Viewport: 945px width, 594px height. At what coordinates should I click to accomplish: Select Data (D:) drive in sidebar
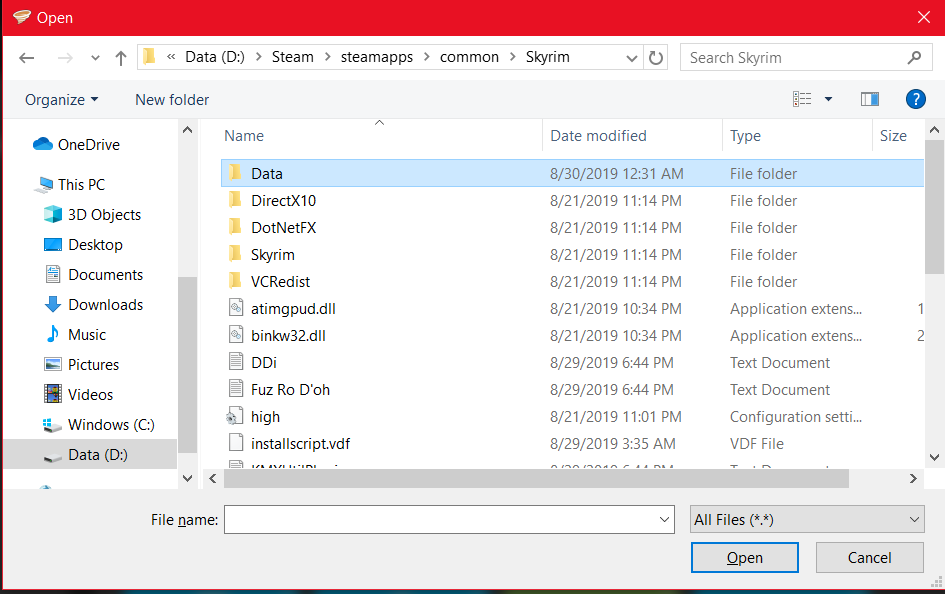pyautogui.click(x=90, y=455)
